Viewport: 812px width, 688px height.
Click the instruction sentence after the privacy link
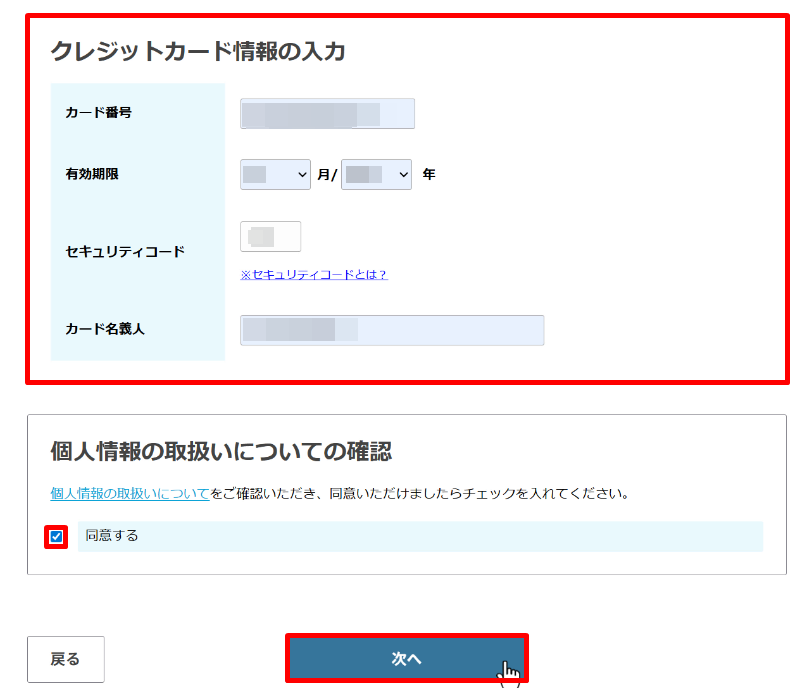click(x=420, y=493)
